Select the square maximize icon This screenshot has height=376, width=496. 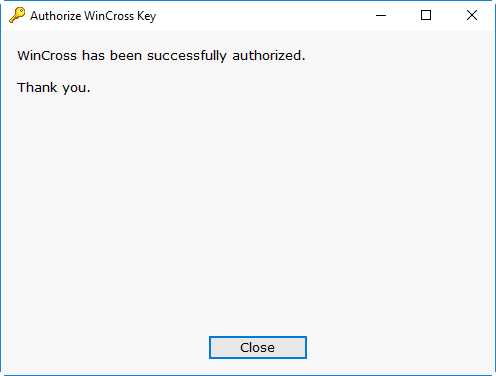pos(426,15)
